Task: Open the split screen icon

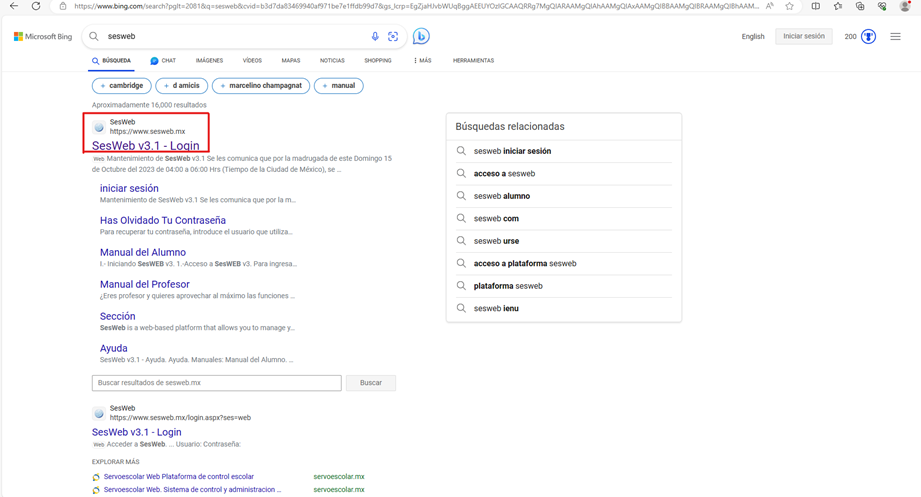Action: [816, 6]
